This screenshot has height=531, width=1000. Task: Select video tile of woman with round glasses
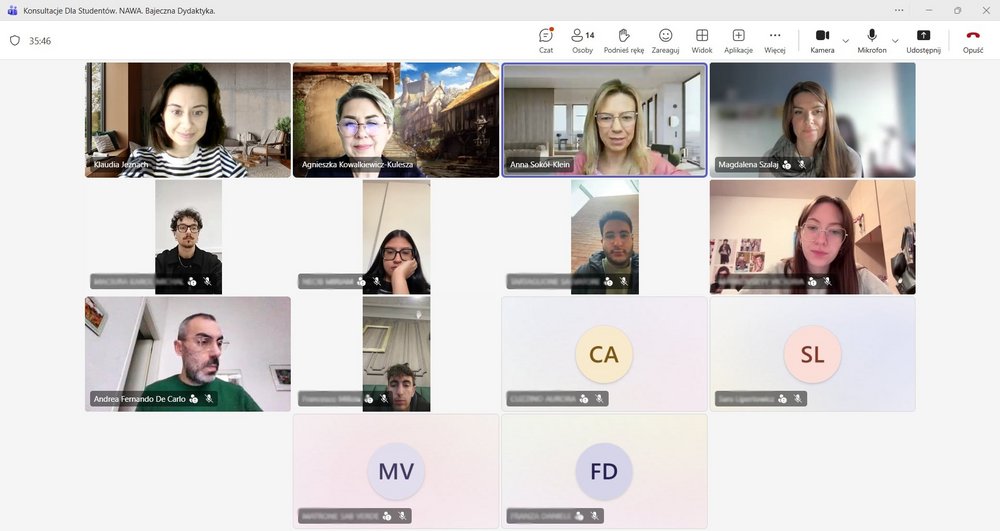(x=812, y=236)
